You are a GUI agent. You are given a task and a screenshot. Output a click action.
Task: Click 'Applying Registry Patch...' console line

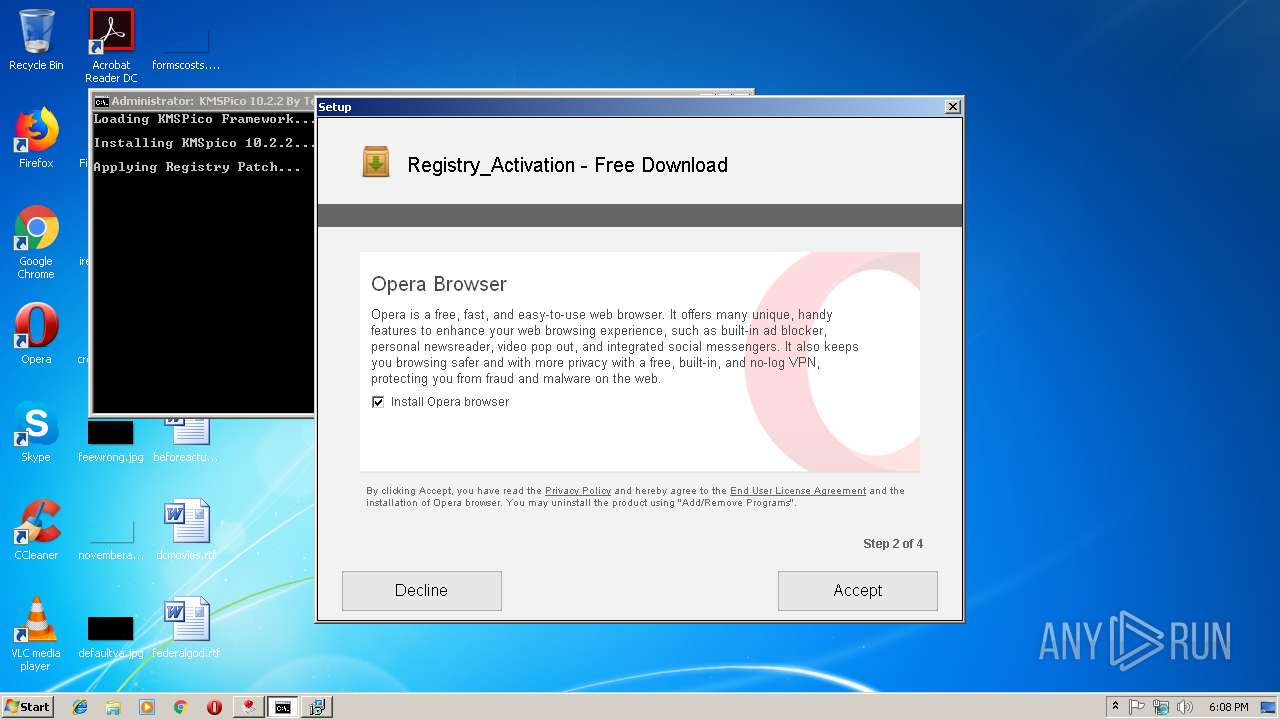[197, 167]
